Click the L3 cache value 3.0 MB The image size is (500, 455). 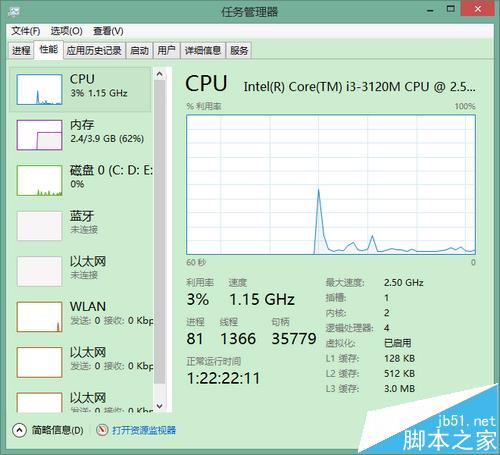point(400,389)
